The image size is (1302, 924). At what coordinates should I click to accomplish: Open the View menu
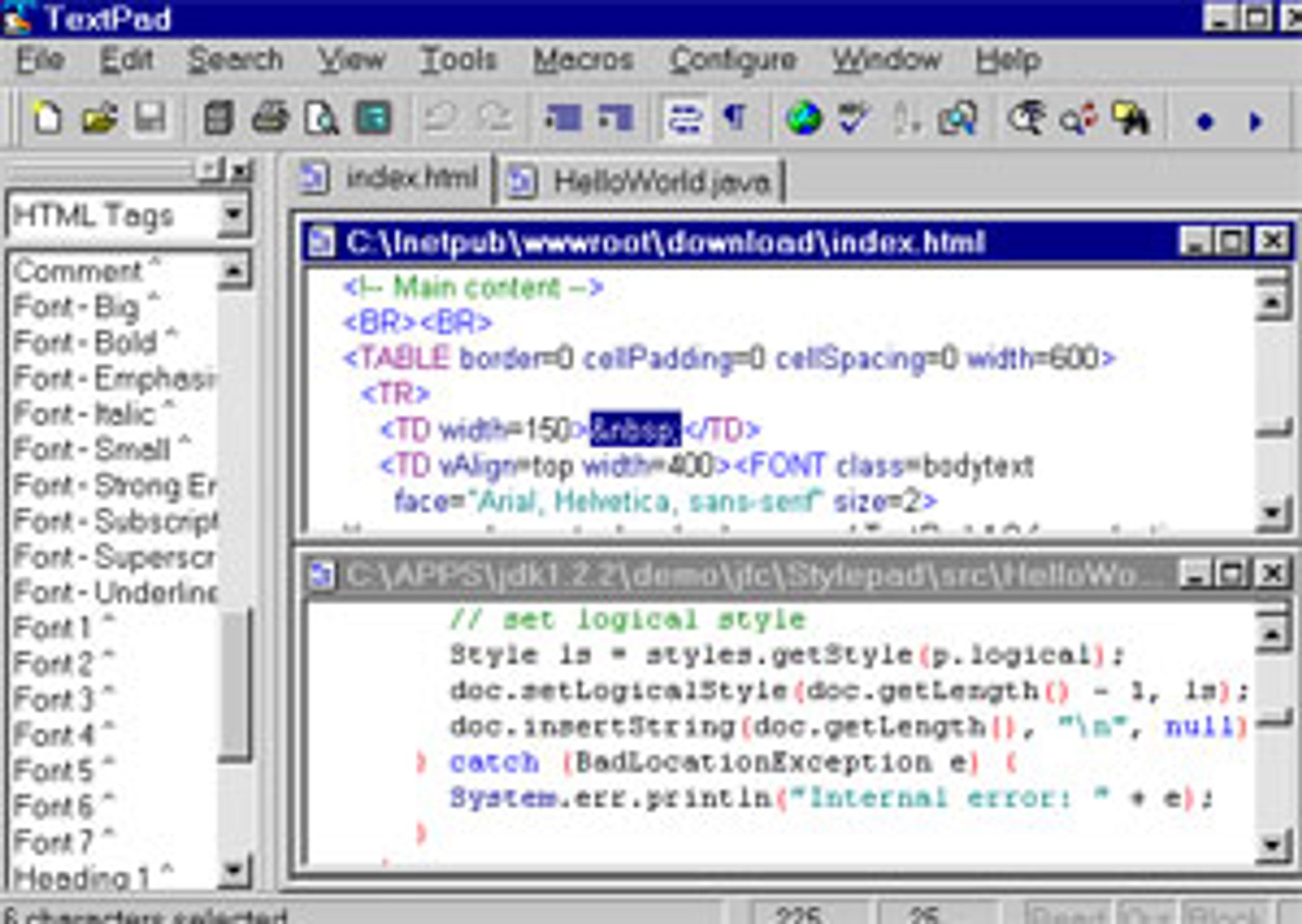[x=352, y=60]
